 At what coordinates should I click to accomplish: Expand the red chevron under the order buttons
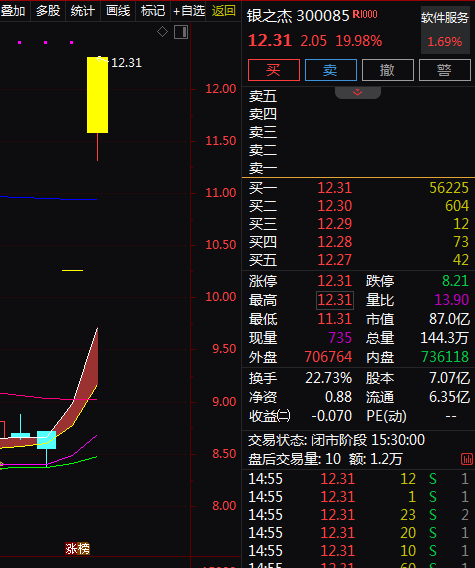click(358, 92)
